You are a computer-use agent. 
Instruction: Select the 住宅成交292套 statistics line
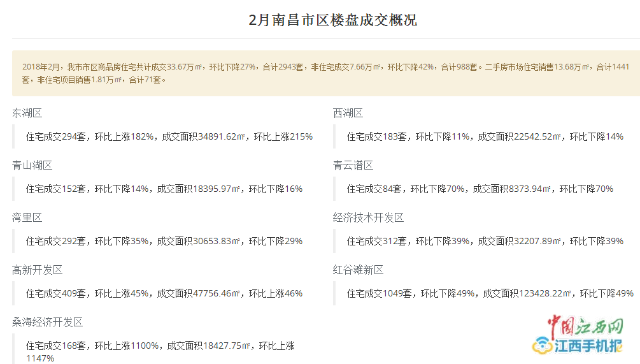click(x=164, y=241)
